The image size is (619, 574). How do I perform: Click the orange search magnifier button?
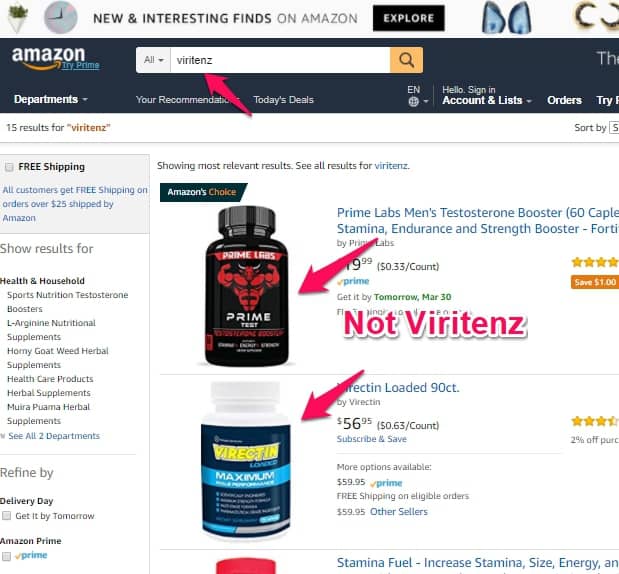click(406, 60)
